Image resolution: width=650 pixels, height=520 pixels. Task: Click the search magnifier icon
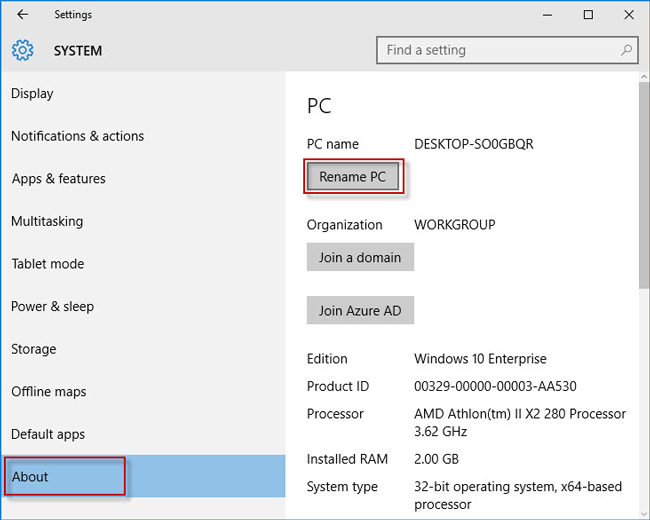pyautogui.click(x=626, y=50)
